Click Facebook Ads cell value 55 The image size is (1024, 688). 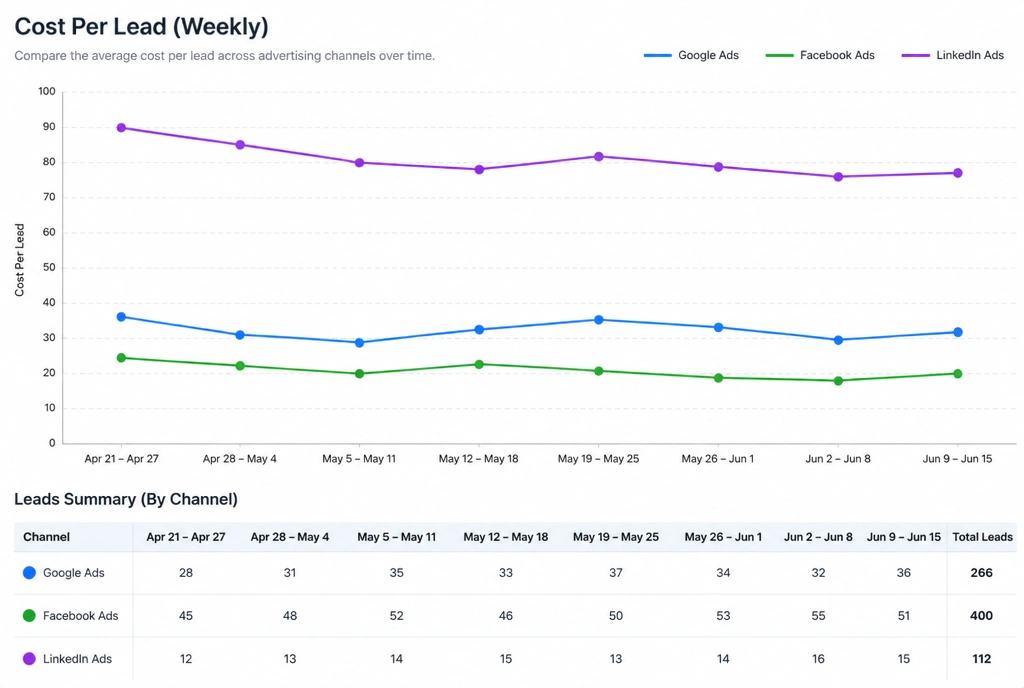click(x=818, y=616)
